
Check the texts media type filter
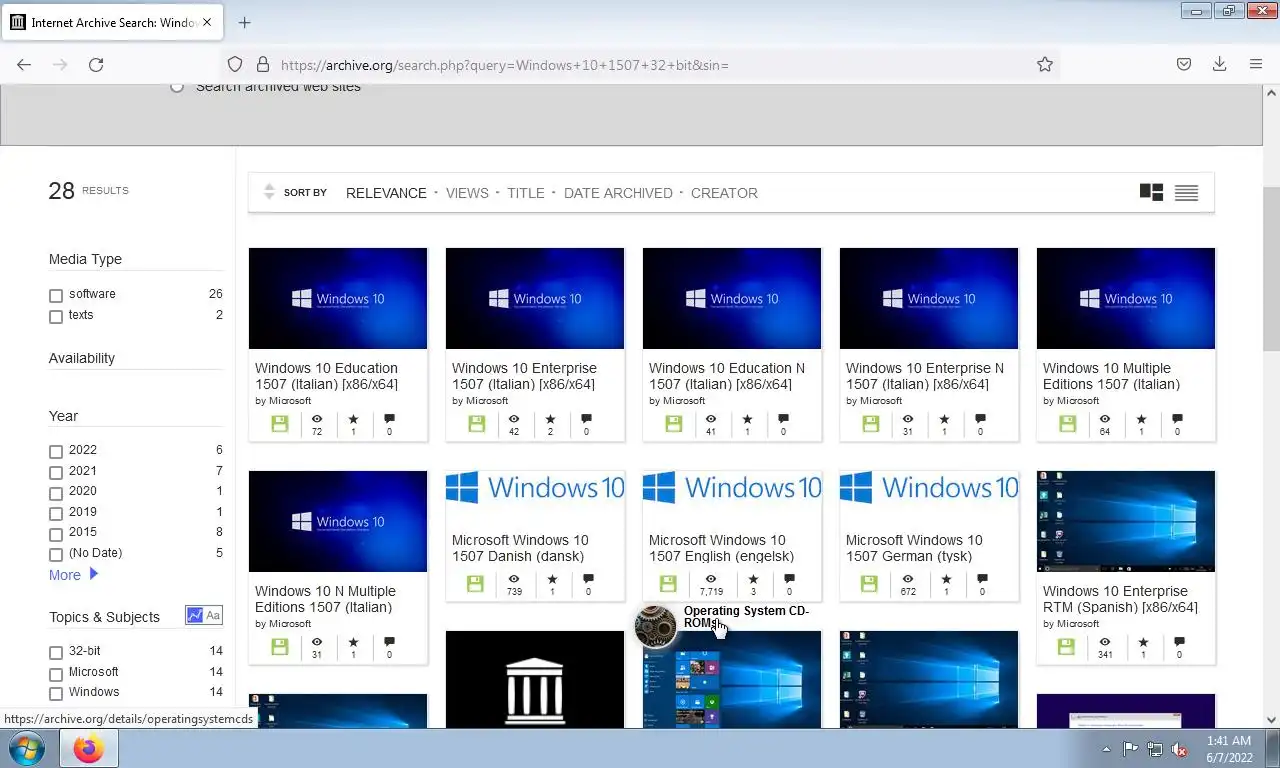[56, 316]
